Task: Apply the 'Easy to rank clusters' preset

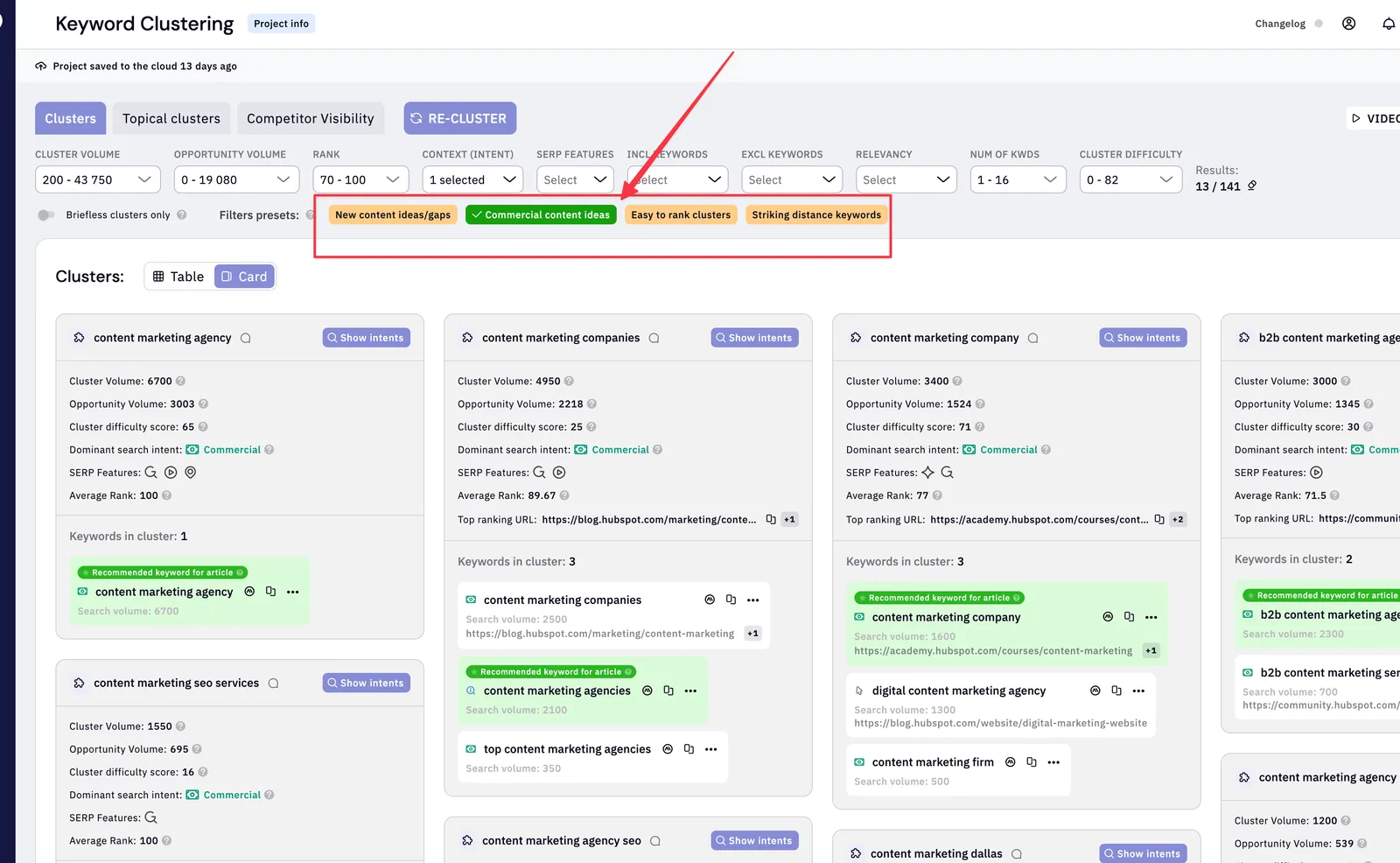Action: (x=681, y=214)
